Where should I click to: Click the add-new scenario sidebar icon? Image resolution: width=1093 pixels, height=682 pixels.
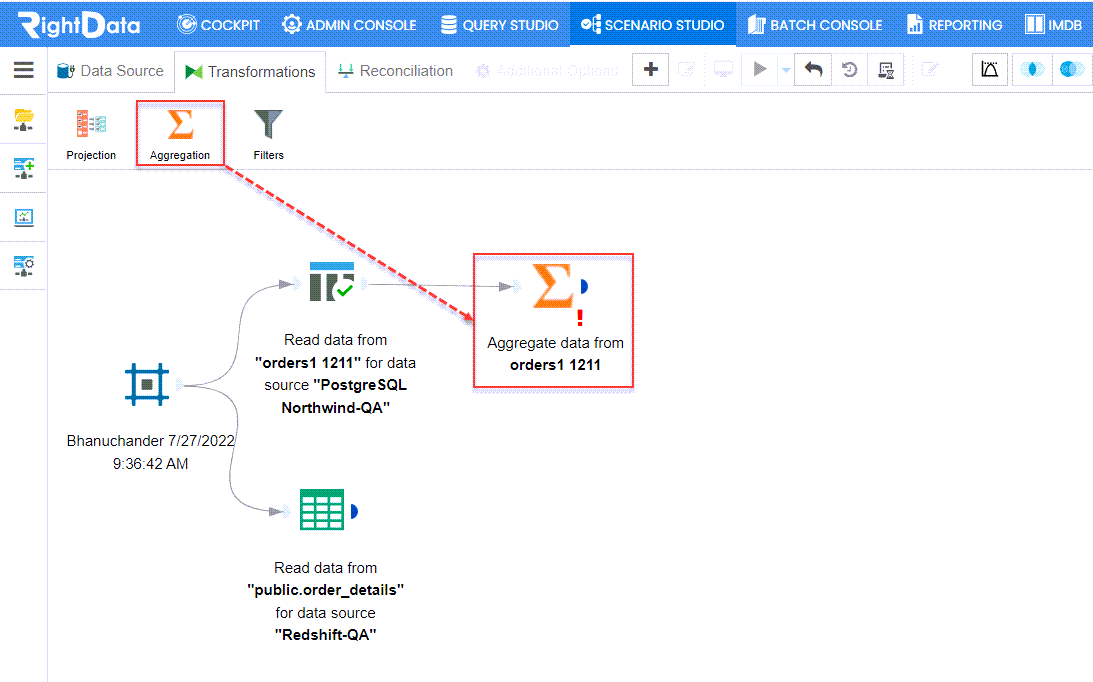[x=24, y=168]
